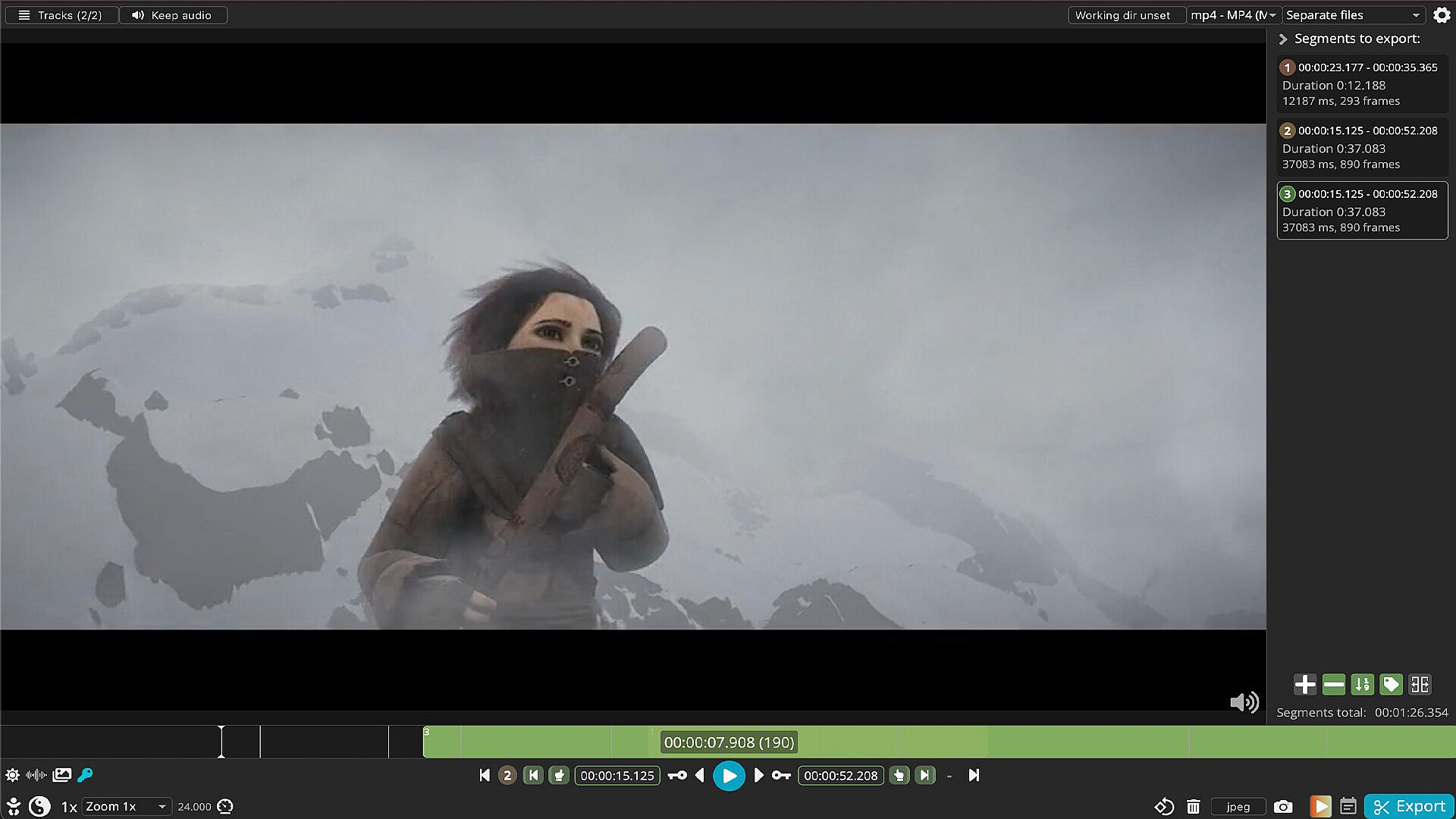Add a new segment with plus
Screen dimensions: 1456x819
pyautogui.click(x=1304, y=685)
